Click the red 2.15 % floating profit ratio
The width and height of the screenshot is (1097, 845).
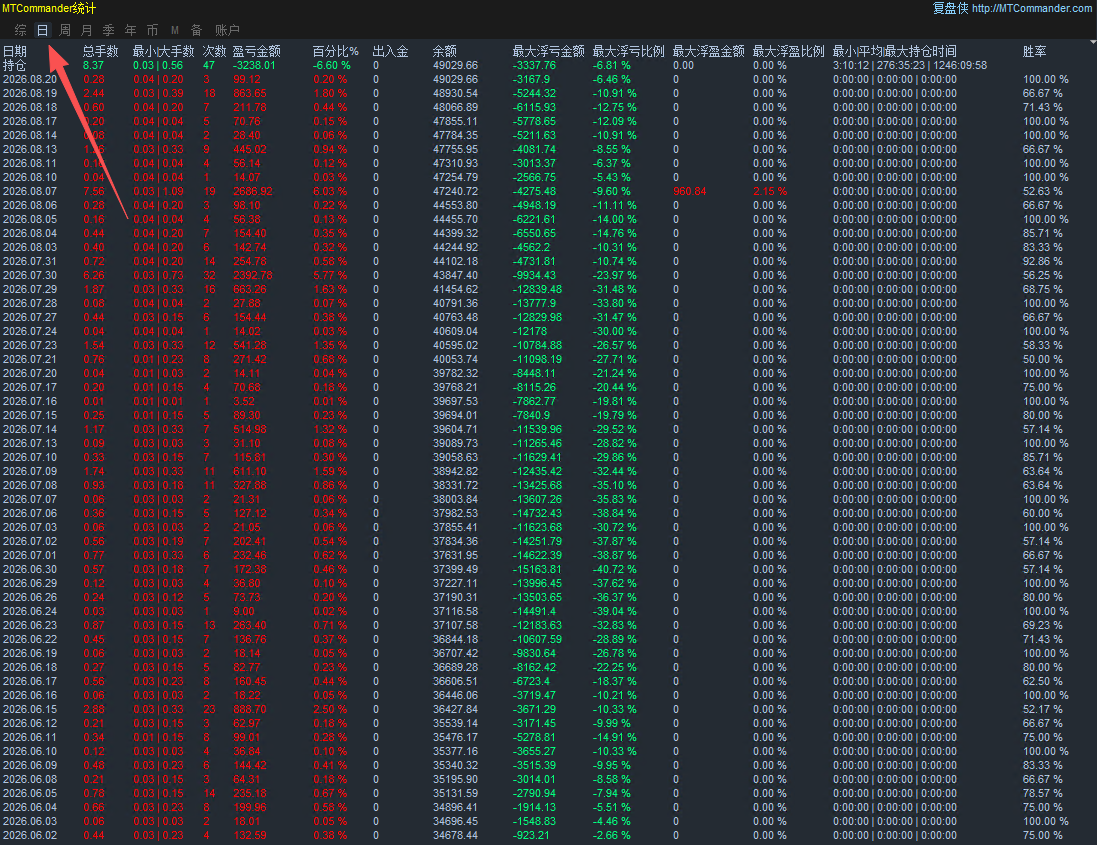point(770,191)
